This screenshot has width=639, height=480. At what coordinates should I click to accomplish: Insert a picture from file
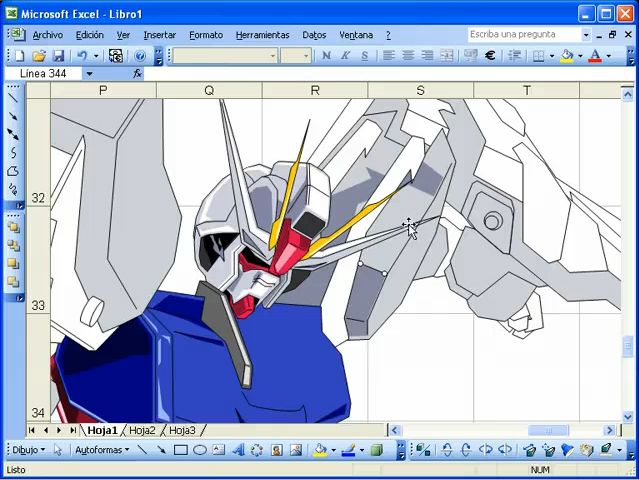click(x=296, y=450)
